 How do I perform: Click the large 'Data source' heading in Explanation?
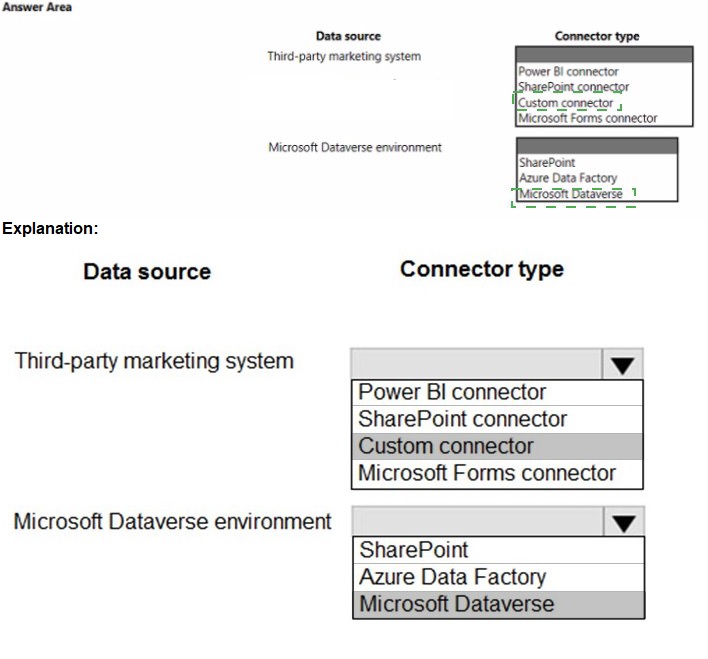(x=147, y=272)
